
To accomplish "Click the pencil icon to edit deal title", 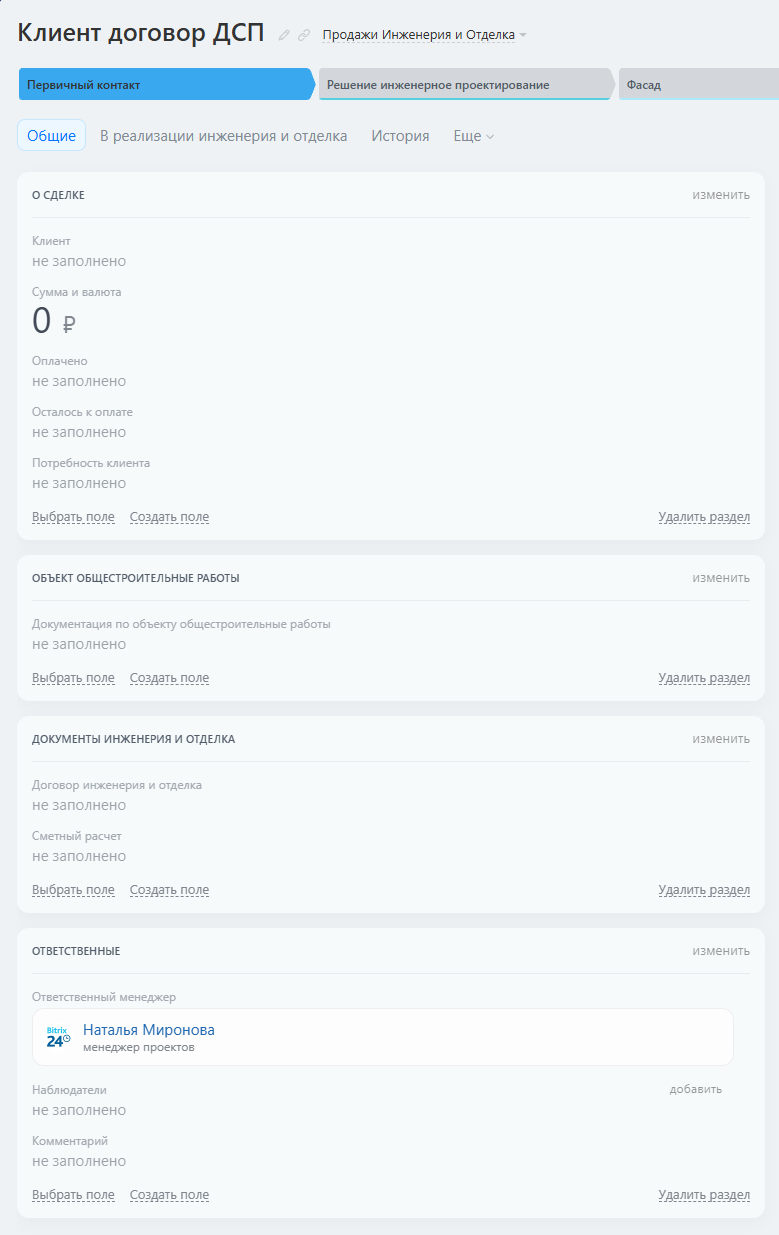I will click(x=285, y=35).
